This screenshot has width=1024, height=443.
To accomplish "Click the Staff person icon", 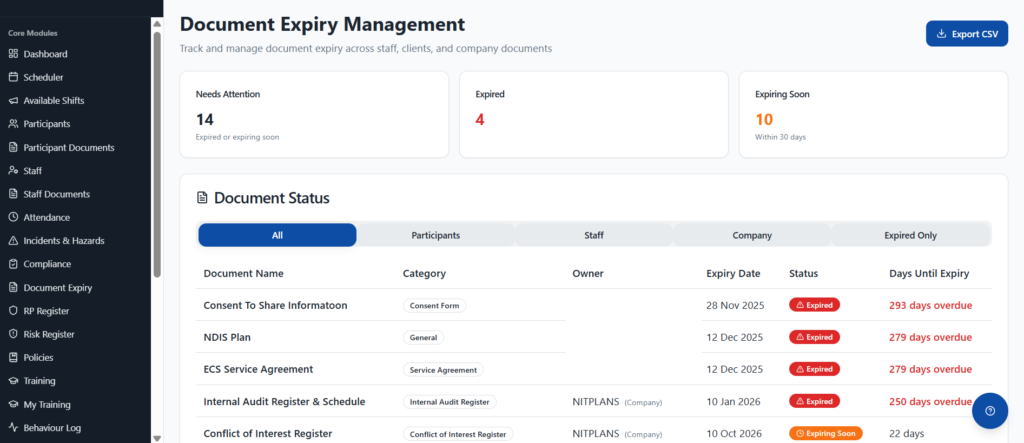I will pyautogui.click(x=13, y=171).
